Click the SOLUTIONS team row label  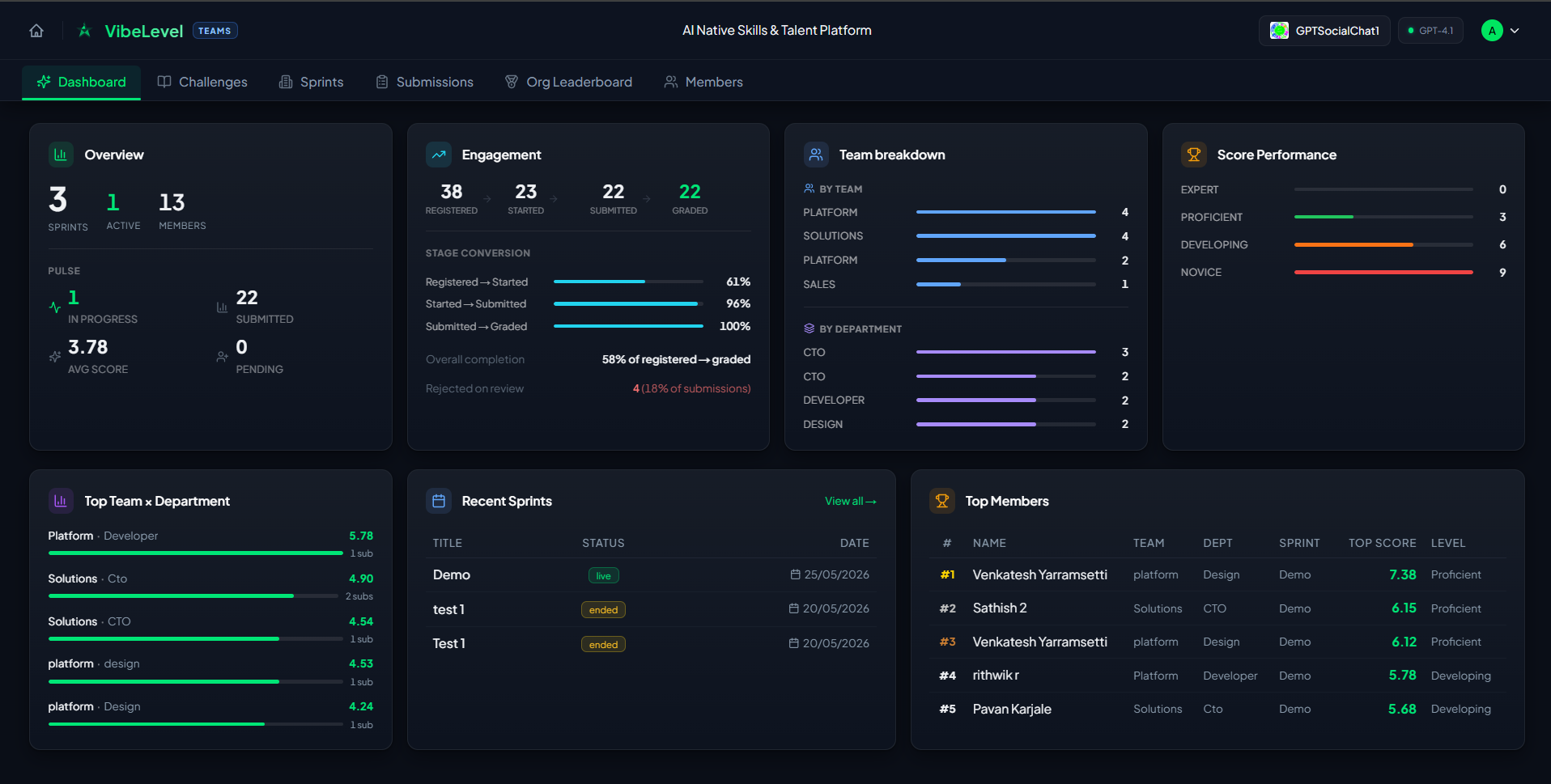point(833,236)
